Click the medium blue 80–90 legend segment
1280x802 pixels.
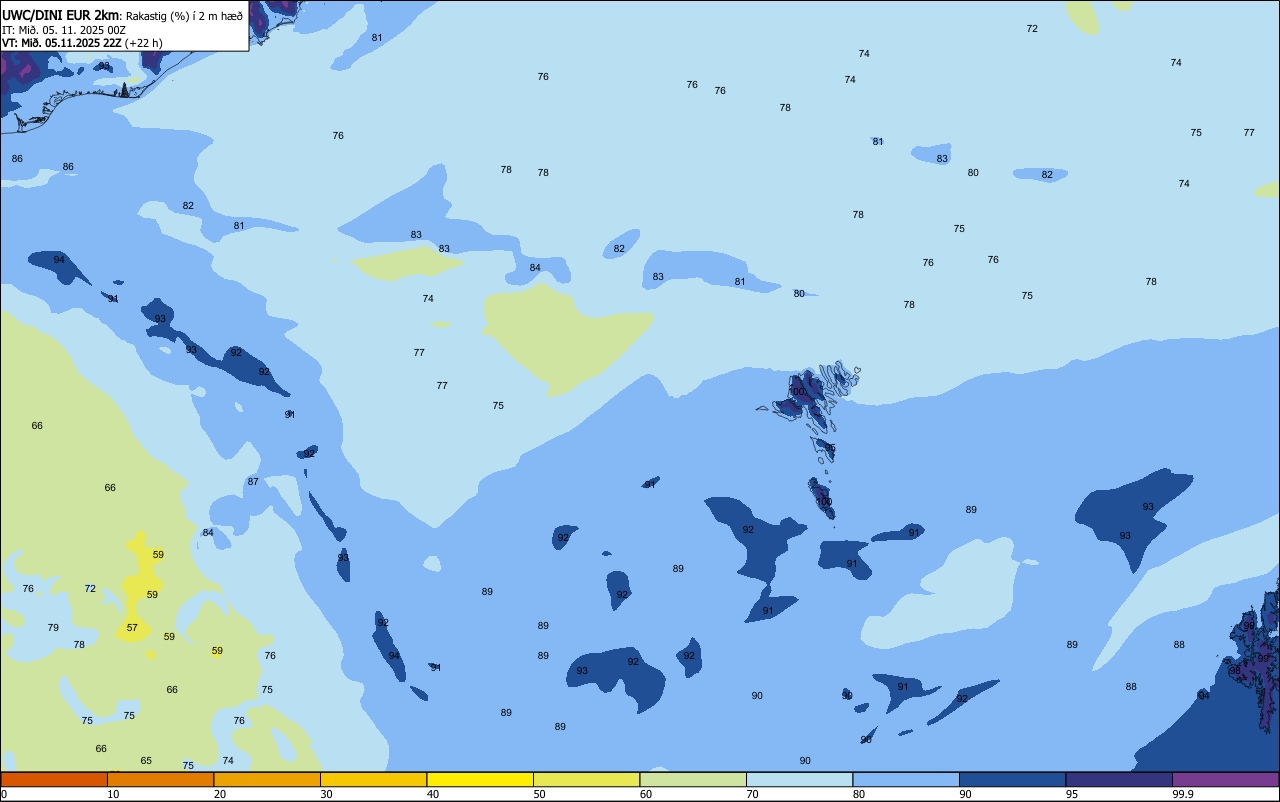[x=906, y=779]
